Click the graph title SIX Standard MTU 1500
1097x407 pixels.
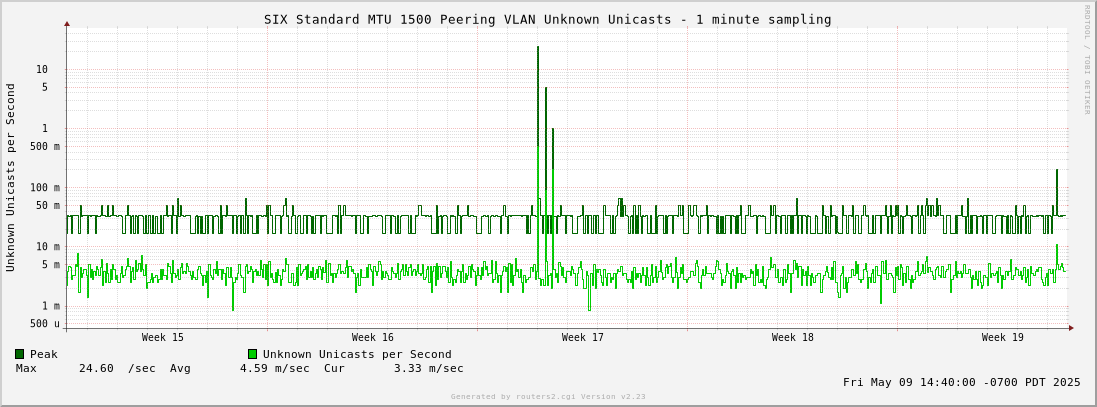coord(547,19)
